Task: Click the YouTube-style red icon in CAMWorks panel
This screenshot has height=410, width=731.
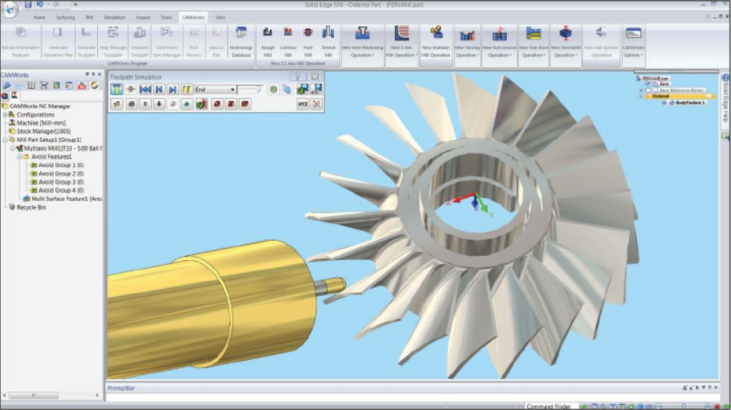Action: pyautogui.click(x=82, y=85)
